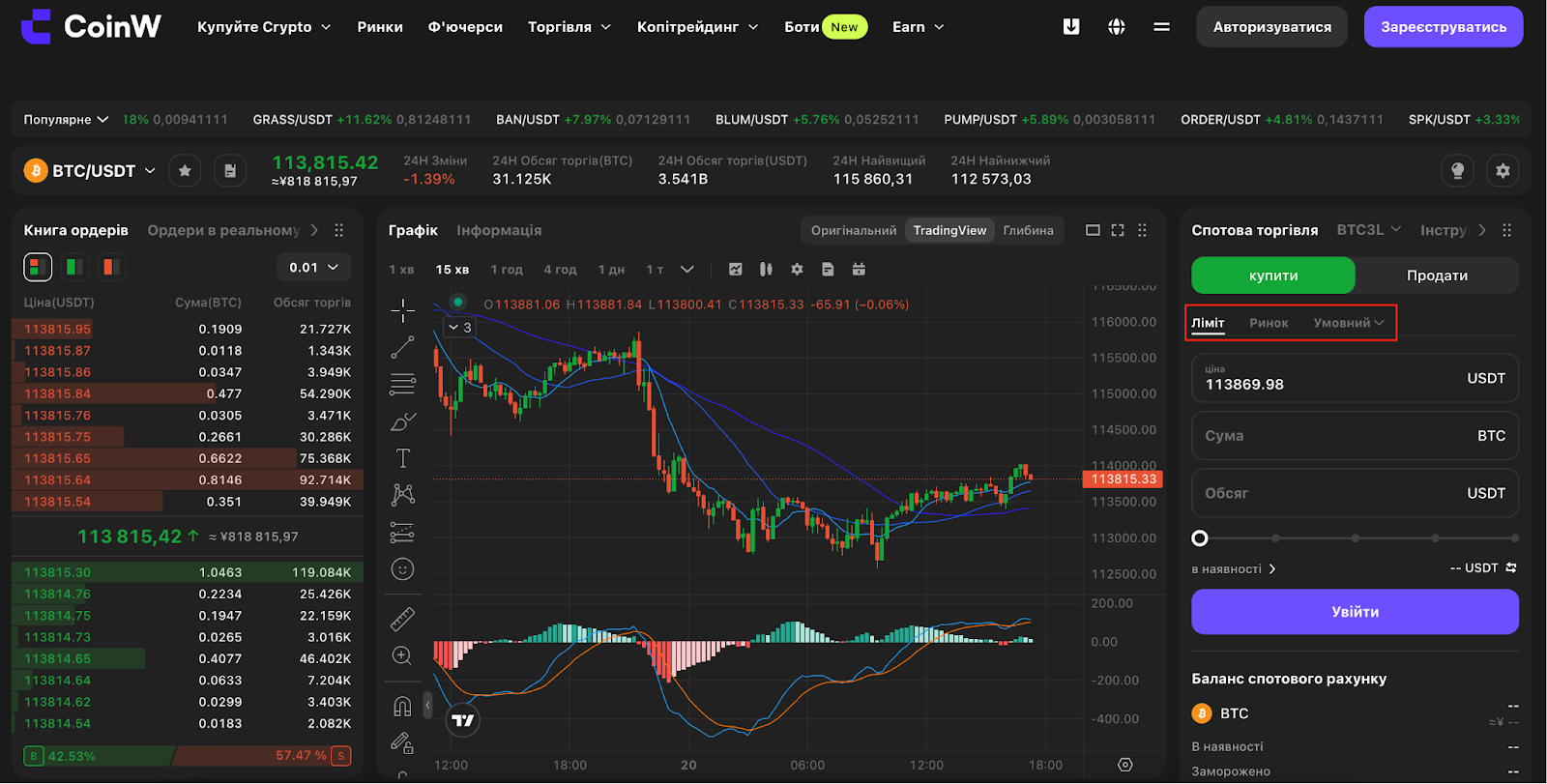Open the Інформація tab
Viewport: 1547px width, 784px height.
point(499,230)
